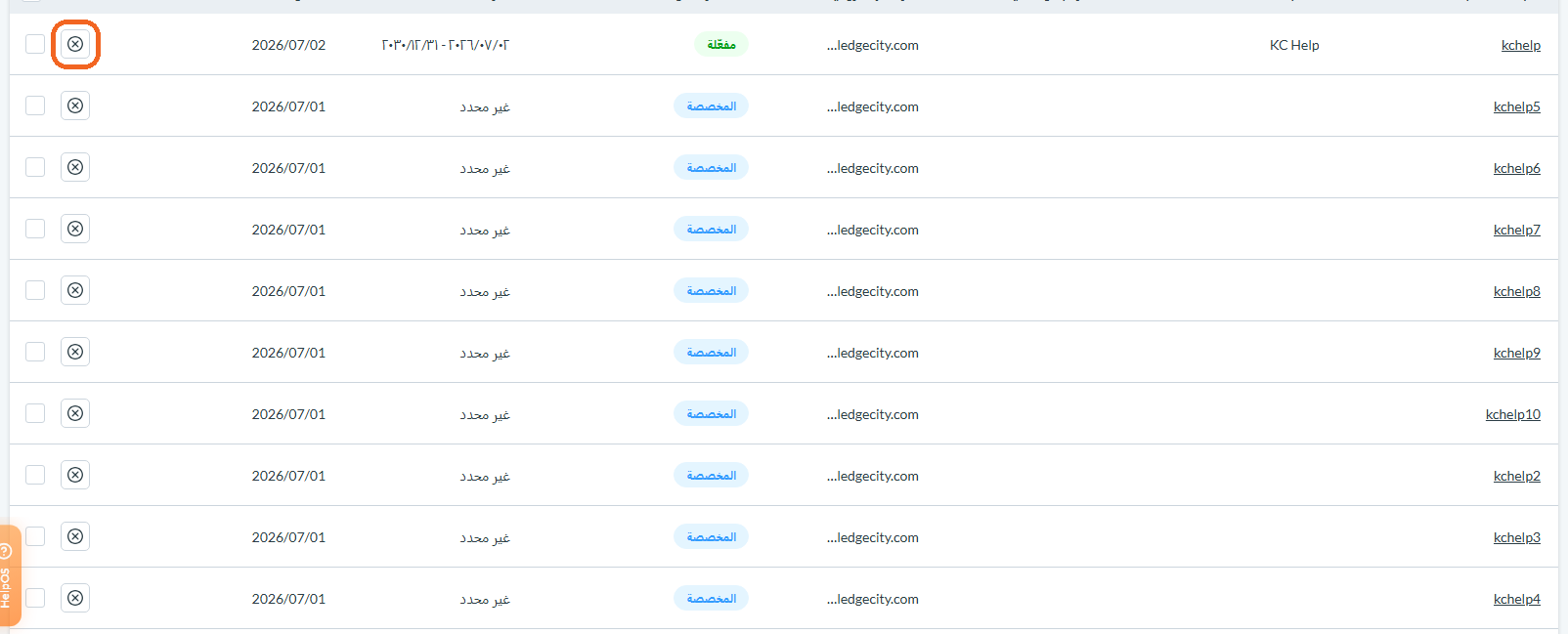Click the remove icon for kchelp2
1568x634 pixels.
[75, 475]
